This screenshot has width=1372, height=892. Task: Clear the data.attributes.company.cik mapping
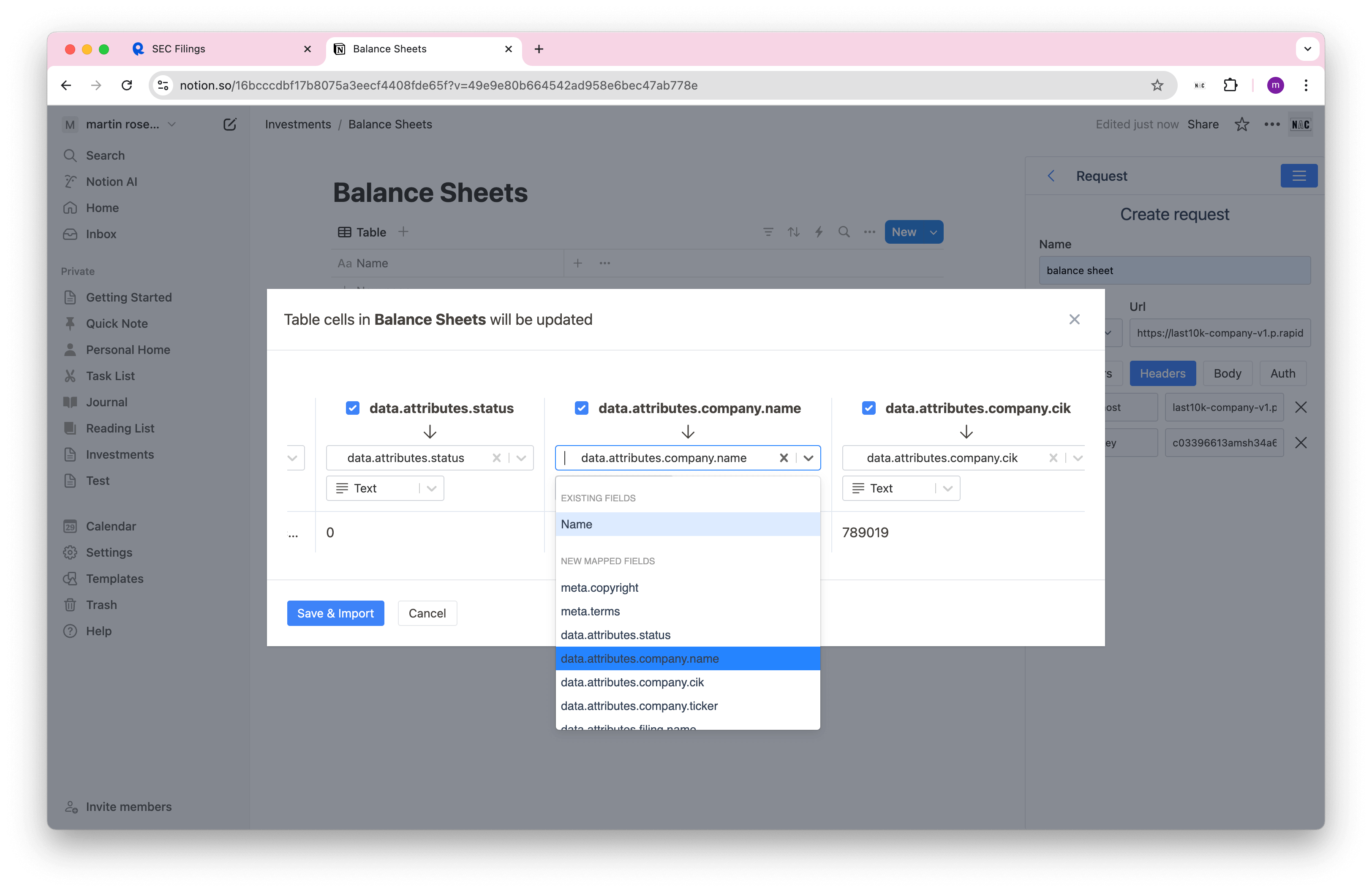[1053, 458]
